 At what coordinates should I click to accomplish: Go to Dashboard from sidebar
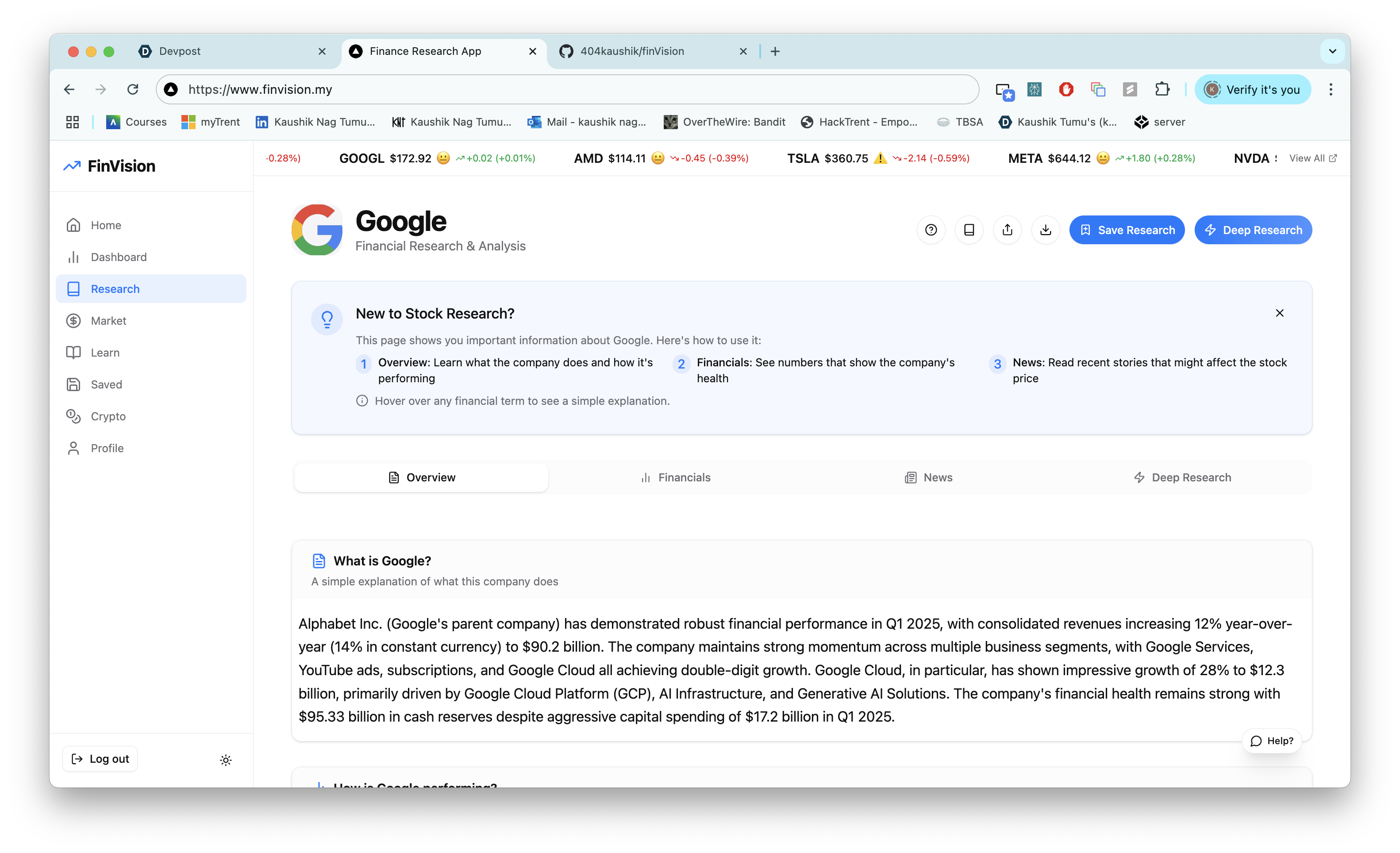pyautogui.click(x=118, y=257)
